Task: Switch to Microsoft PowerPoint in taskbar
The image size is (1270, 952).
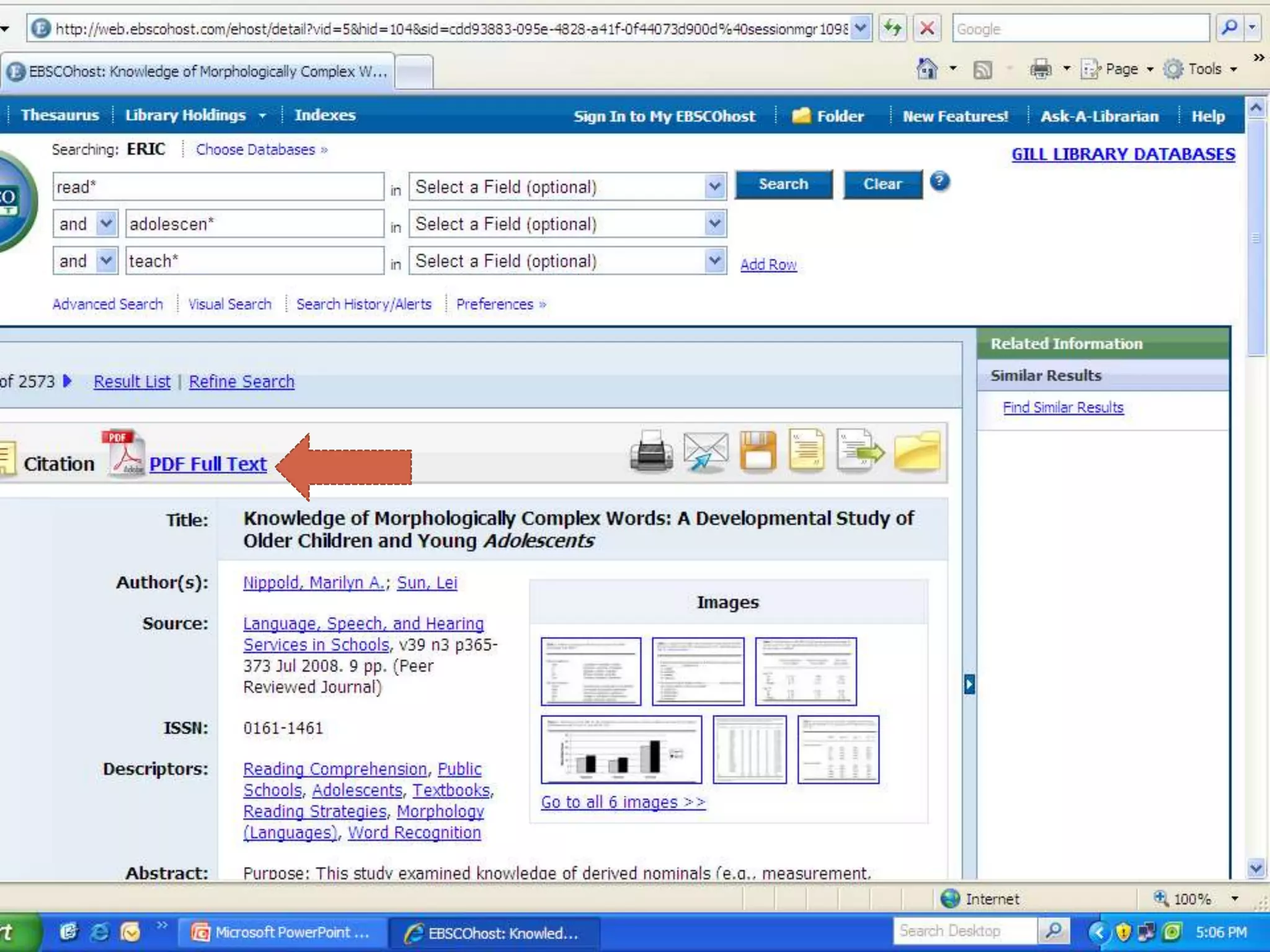Action: (x=282, y=932)
